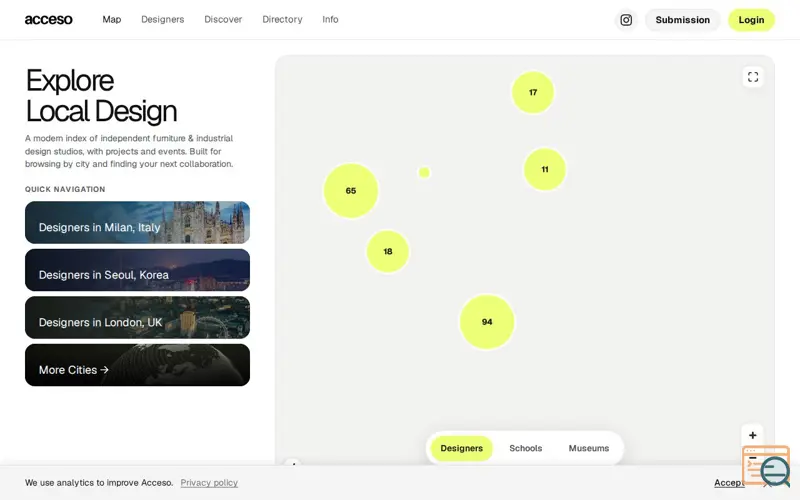Screen dimensions: 800x500
Task: Switch map filter to Museums
Action: click(x=589, y=448)
